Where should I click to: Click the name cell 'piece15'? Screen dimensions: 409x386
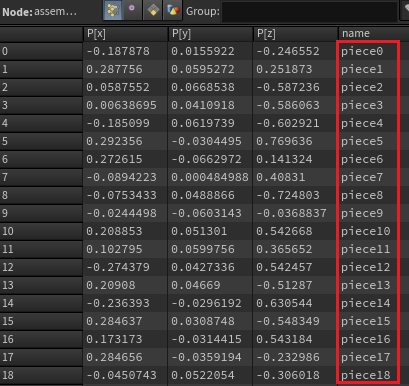pyautogui.click(x=366, y=321)
